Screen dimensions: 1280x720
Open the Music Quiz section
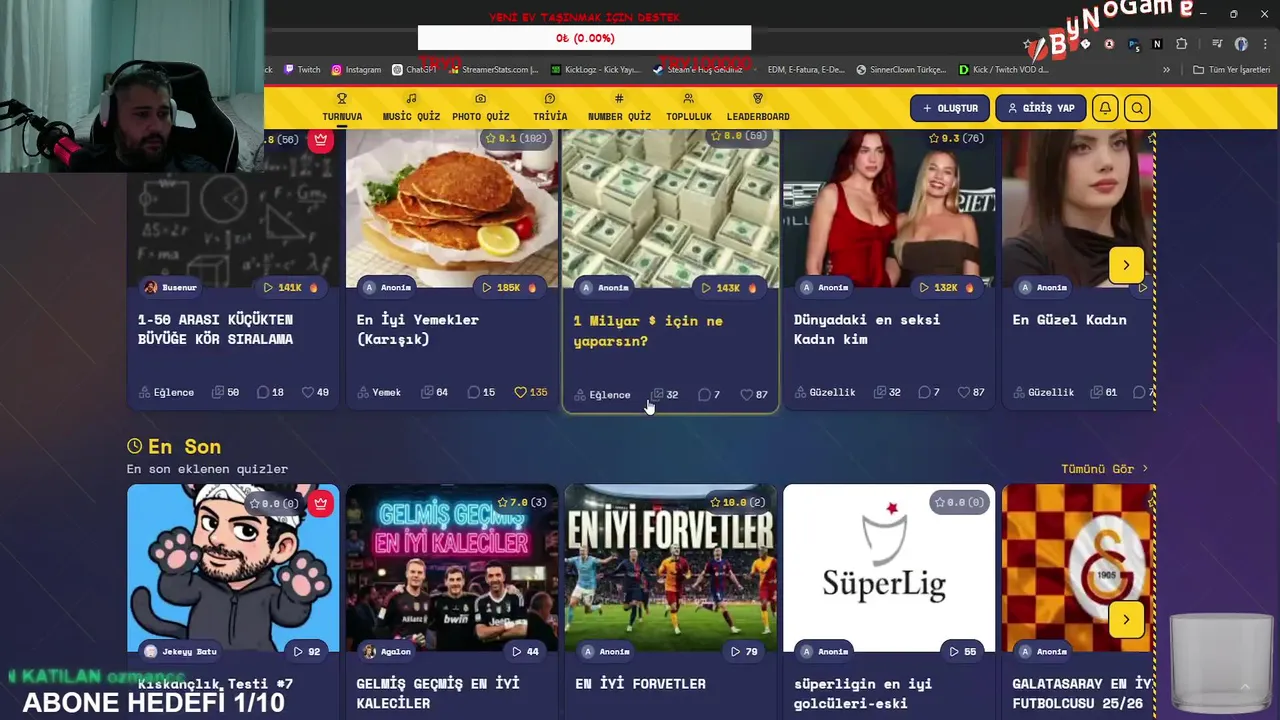pos(411,108)
